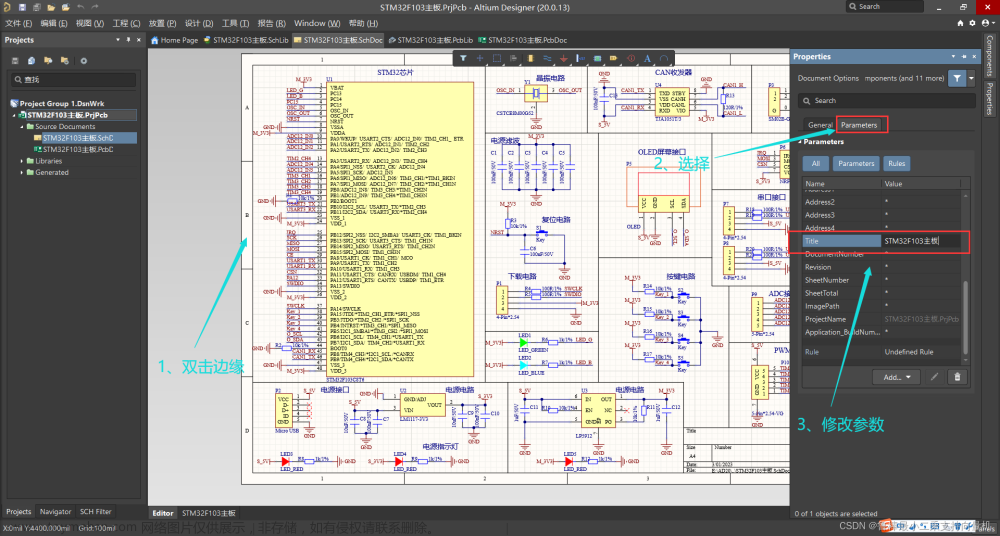Select the Net Label tool in active bar
This screenshot has height=536, width=1000.
click(580, 58)
